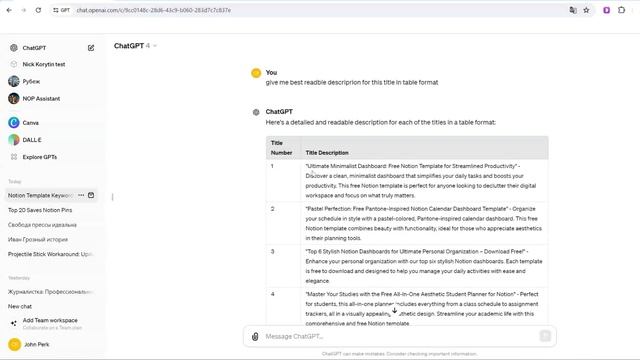Open Журналистка Профессиональн chat

(x=51, y=292)
